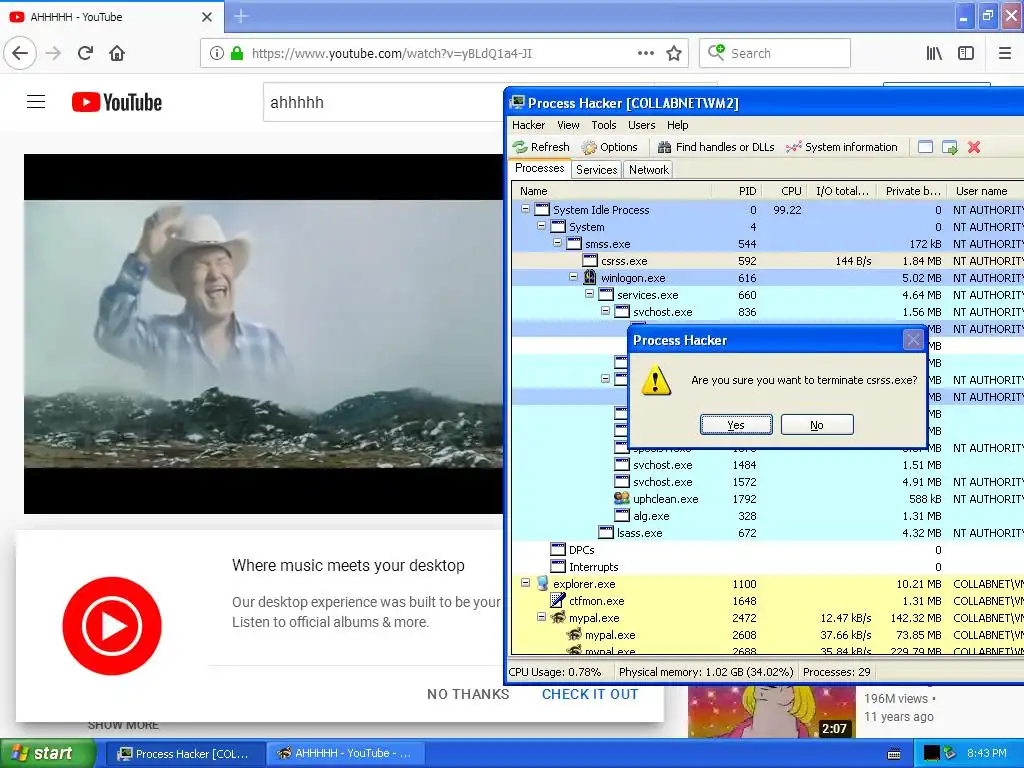Select the Processes tab

pyautogui.click(x=539, y=168)
